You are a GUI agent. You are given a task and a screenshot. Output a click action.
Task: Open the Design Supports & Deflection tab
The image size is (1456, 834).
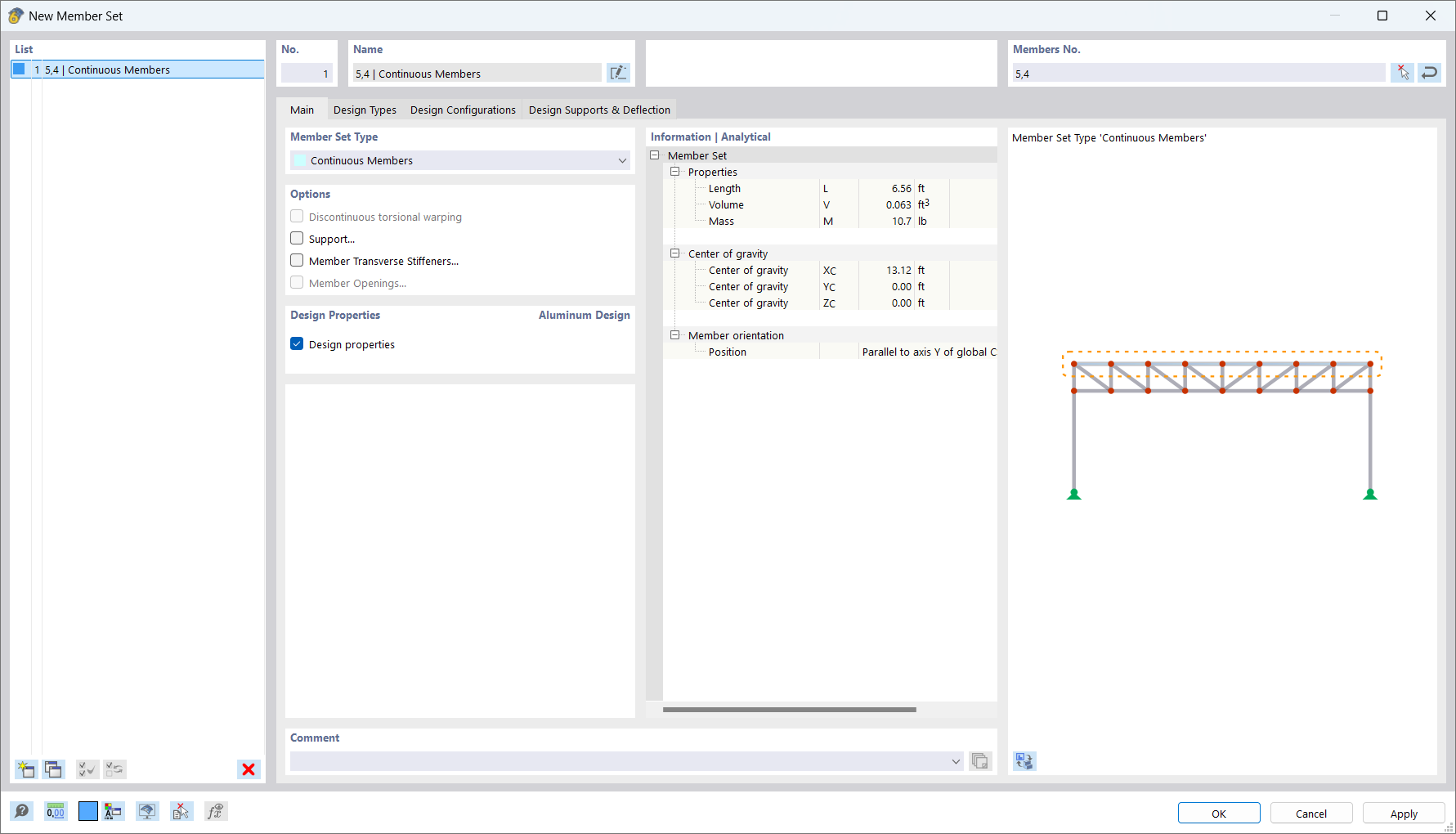599,109
